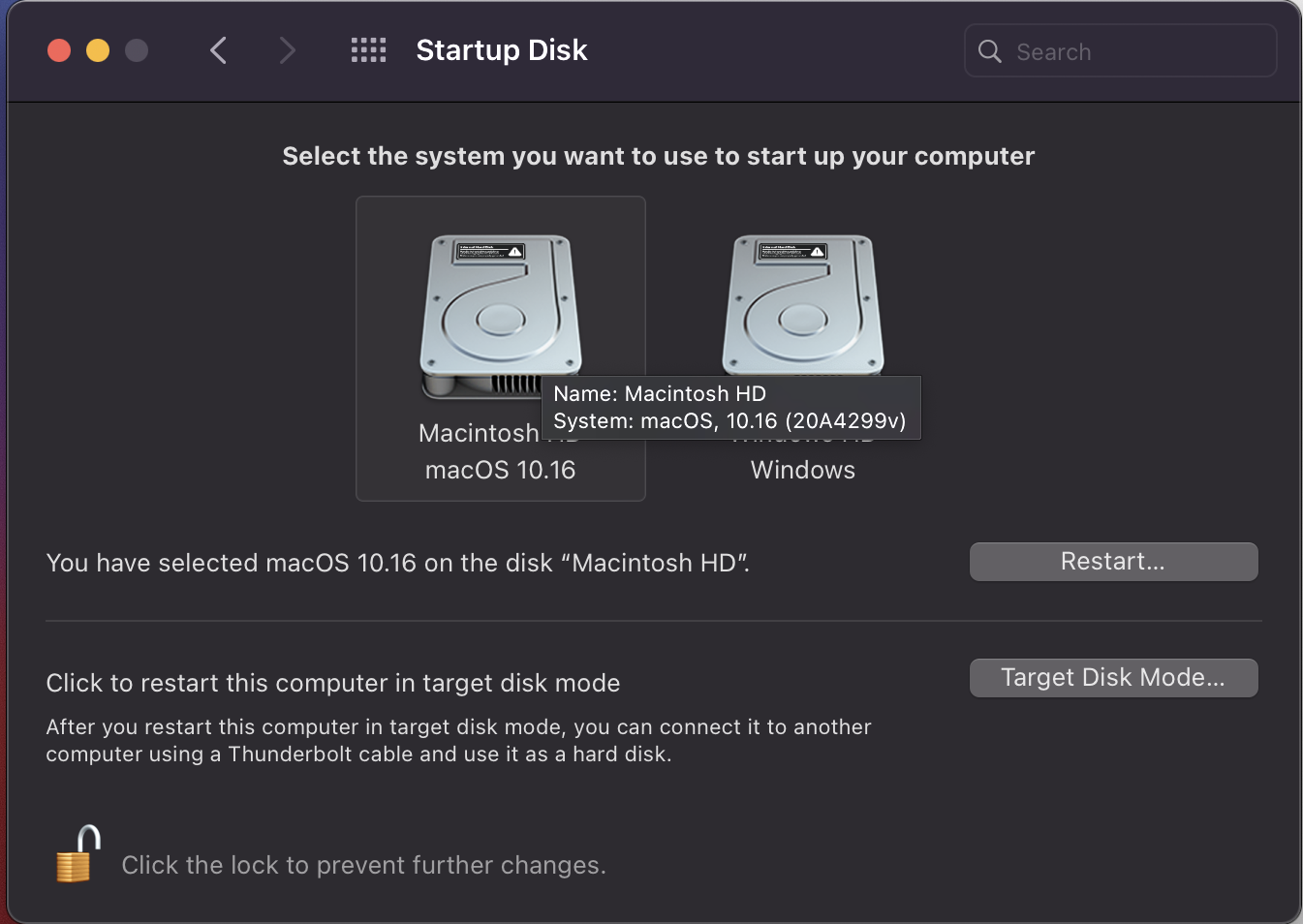Image resolution: width=1303 pixels, height=924 pixels.
Task: Open Target Disk Mode... button
Action: pos(1113,678)
